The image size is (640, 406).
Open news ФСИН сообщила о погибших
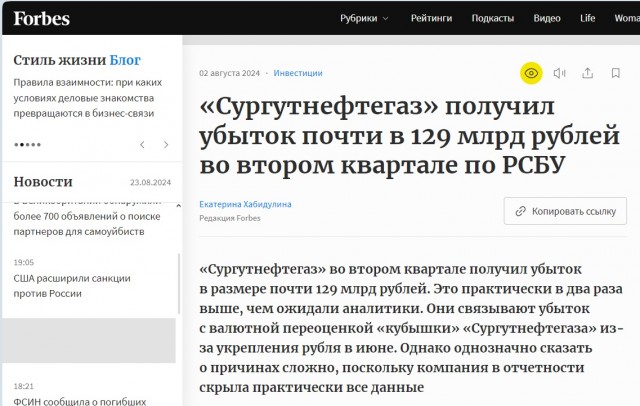pyautogui.click(x=80, y=402)
